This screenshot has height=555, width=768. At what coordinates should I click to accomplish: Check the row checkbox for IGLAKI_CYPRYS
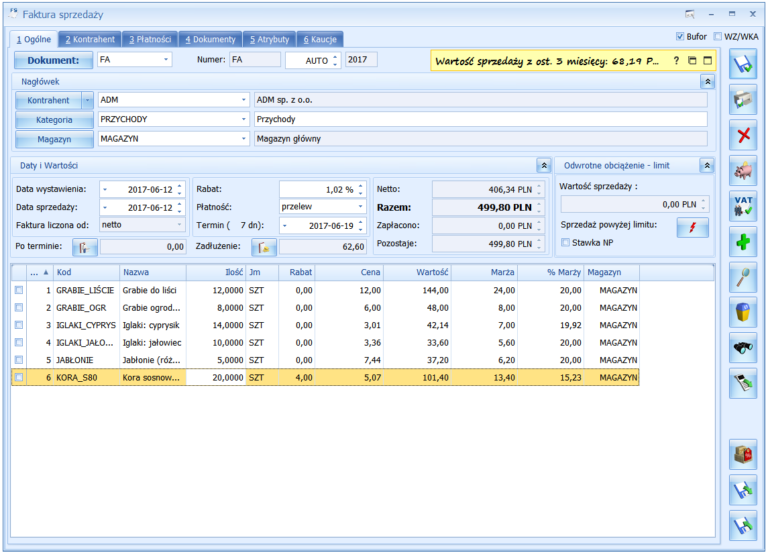(19, 325)
